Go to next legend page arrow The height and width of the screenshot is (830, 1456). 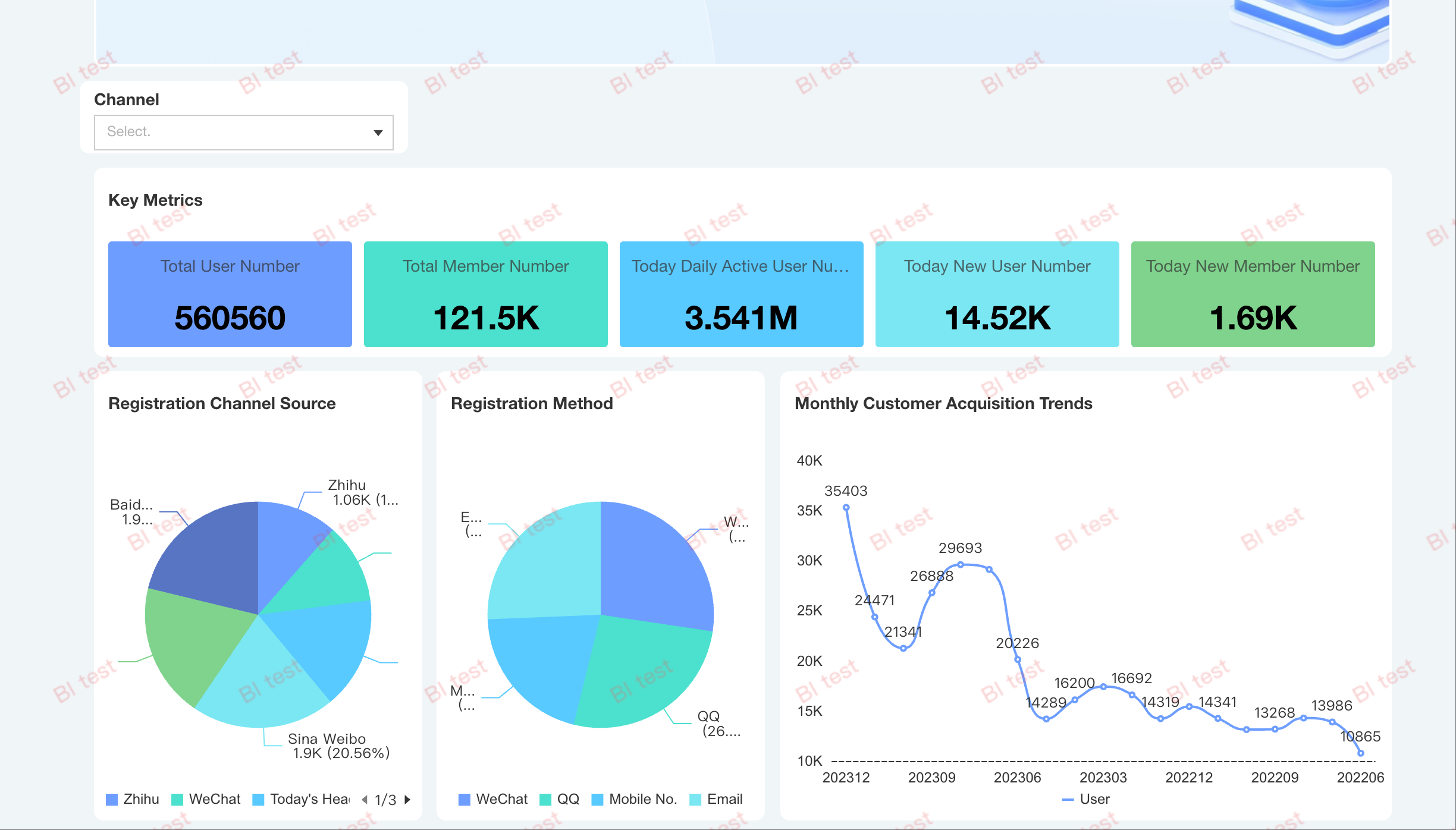click(x=408, y=799)
